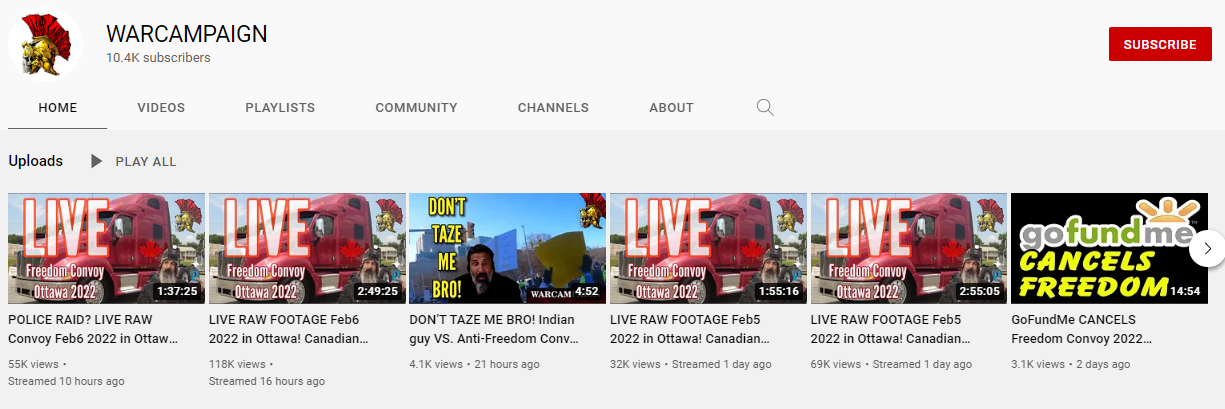The image size is (1225, 409).
Task: Open the Playlists tab
Action: 280,107
